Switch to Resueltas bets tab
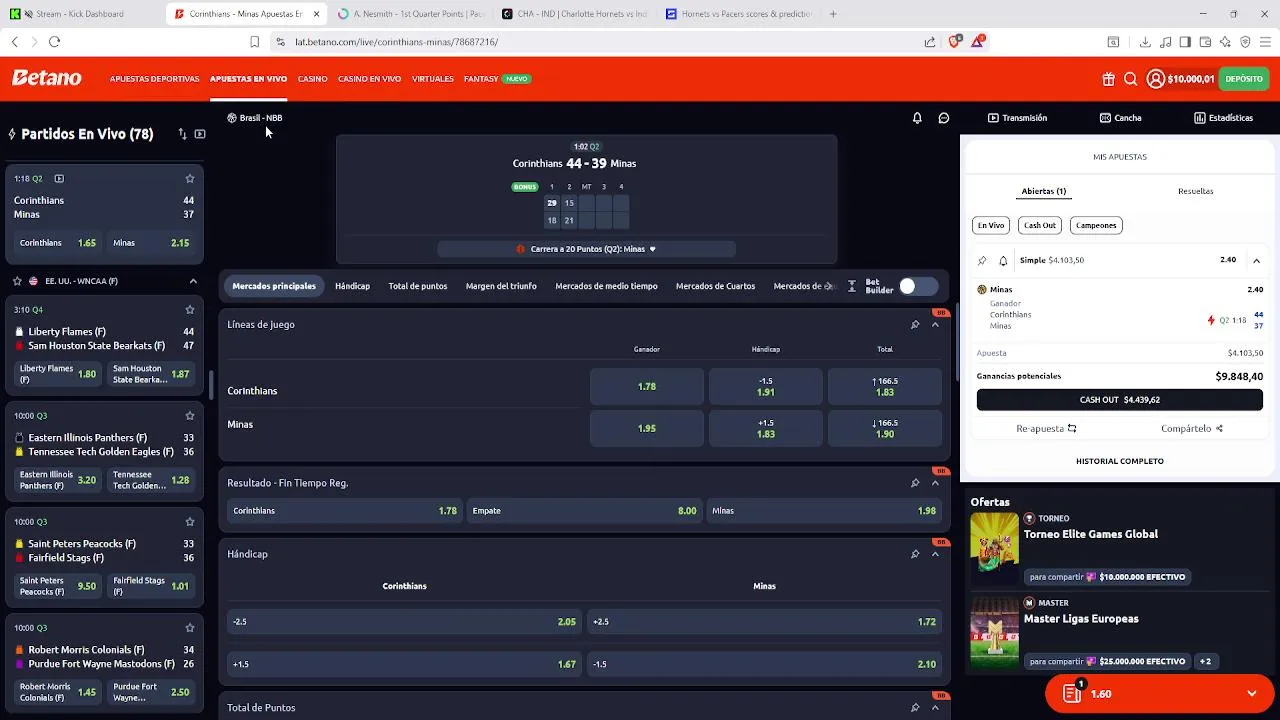 tap(1195, 191)
